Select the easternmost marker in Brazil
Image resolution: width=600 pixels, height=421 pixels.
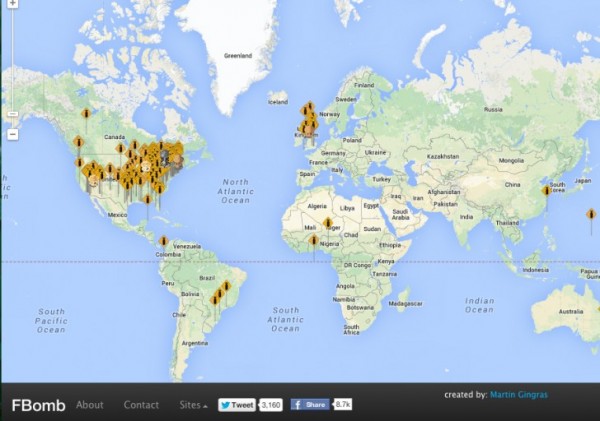pyautogui.click(x=227, y=286)
